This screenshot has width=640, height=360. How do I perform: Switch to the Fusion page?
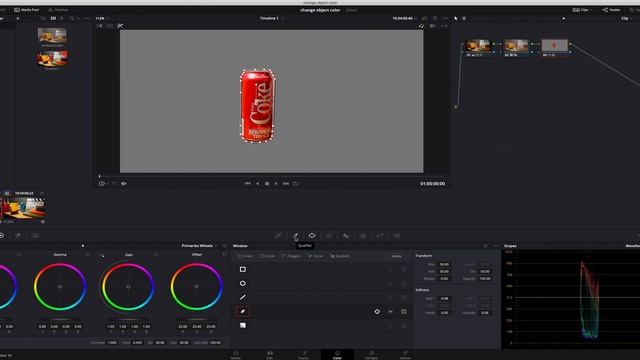[x=304, y=355]
